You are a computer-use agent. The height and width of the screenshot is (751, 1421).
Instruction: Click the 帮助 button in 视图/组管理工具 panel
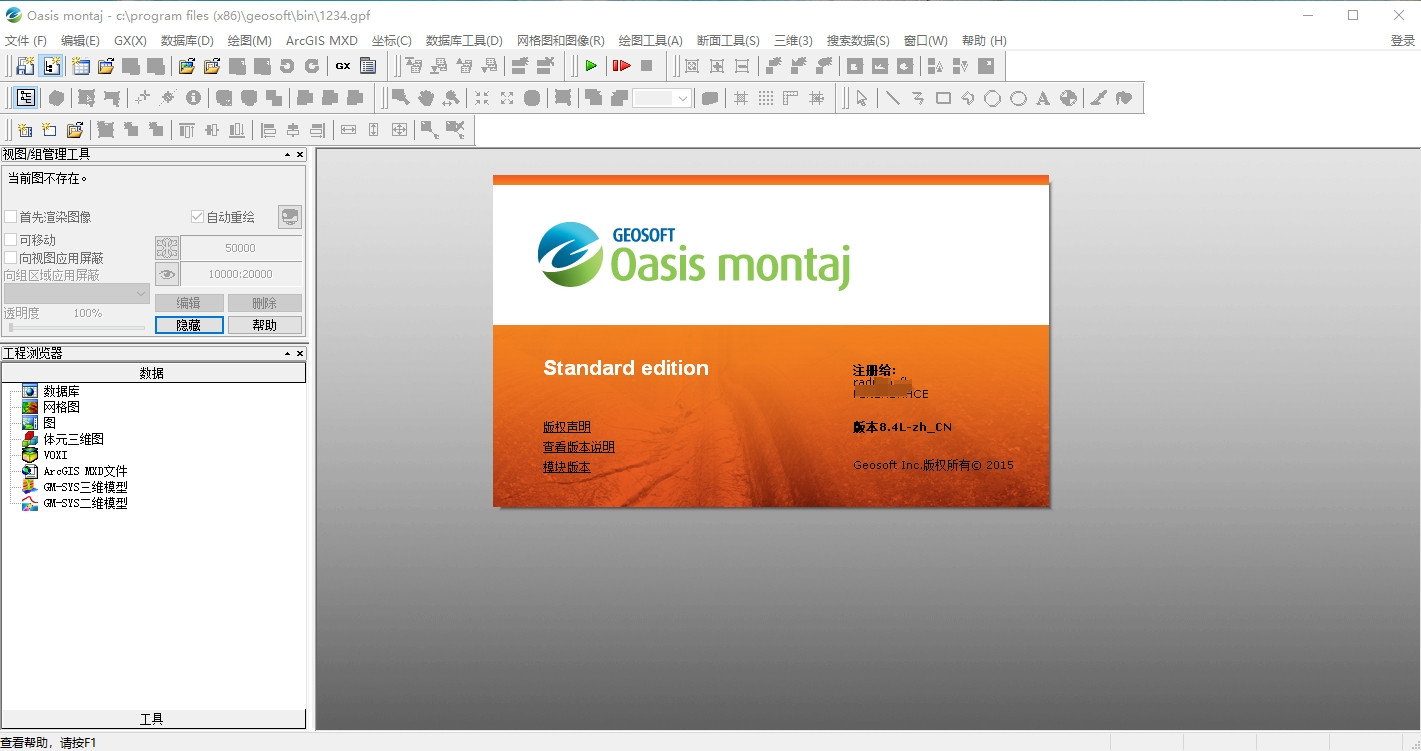pyautogui.click(x=265, y=325)
